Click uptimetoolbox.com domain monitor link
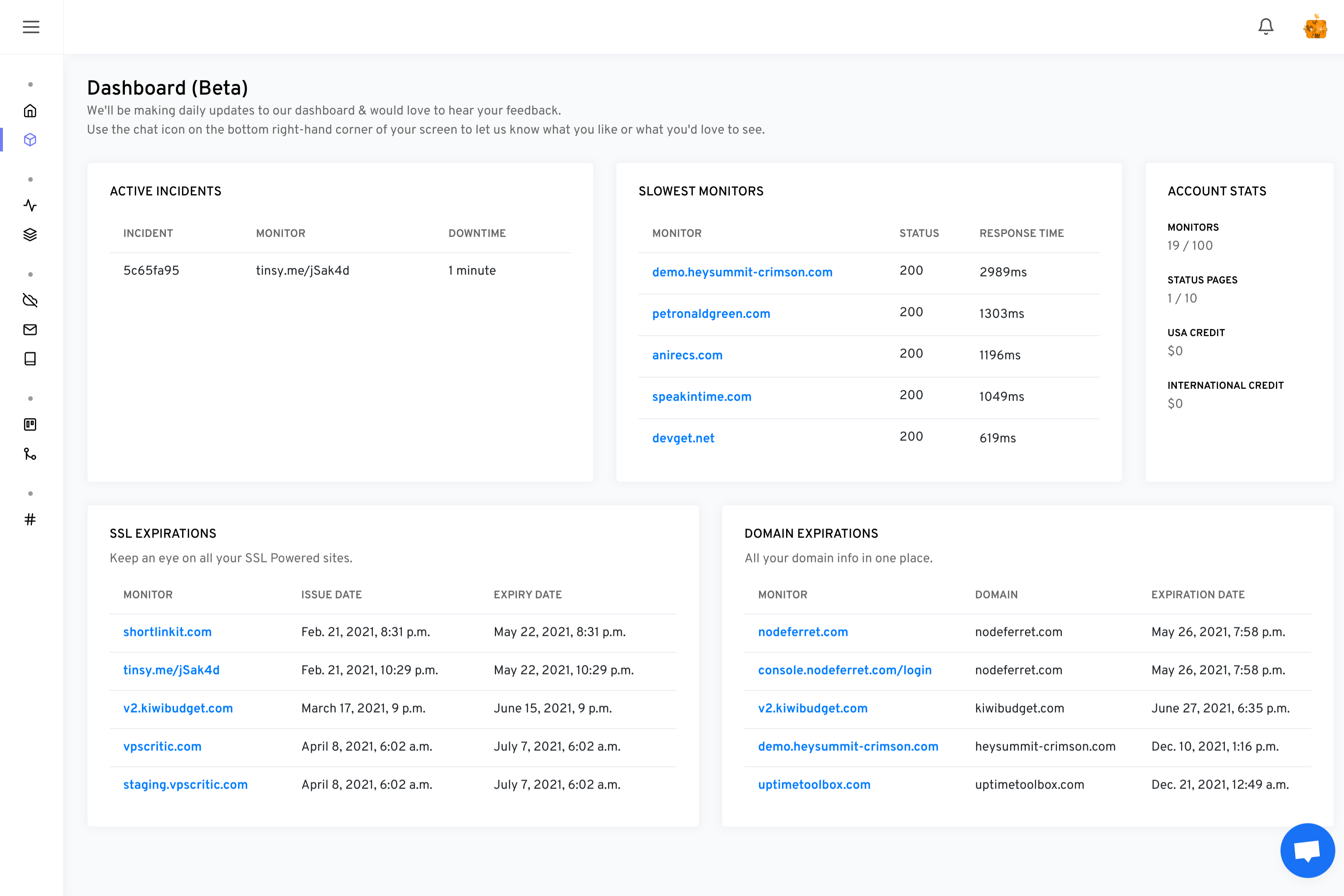 [x=814, y=784]
